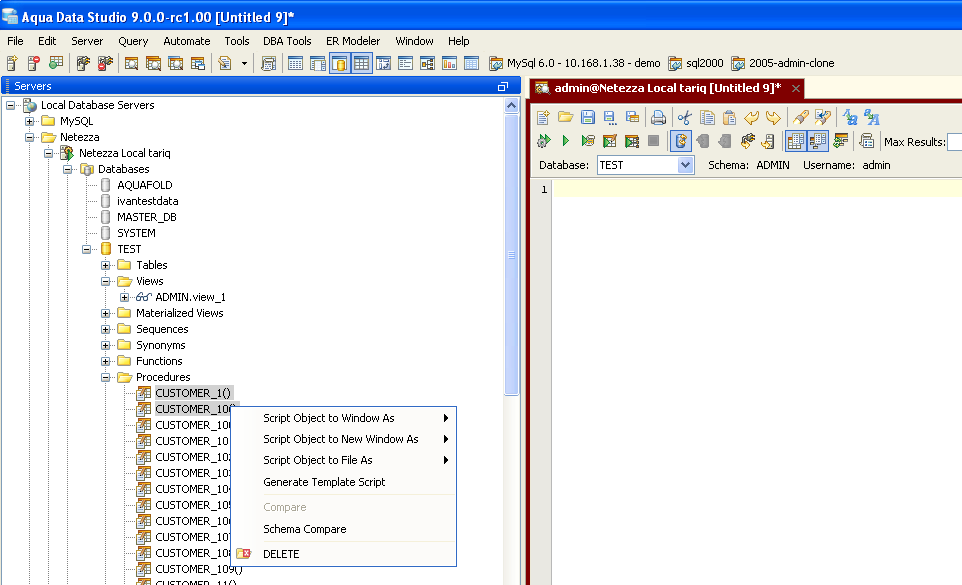Image resolution: width=962 pixels, height=585 pixels.
Task: Expand the ADMIN.view_1 node
Action: (125, 297)
